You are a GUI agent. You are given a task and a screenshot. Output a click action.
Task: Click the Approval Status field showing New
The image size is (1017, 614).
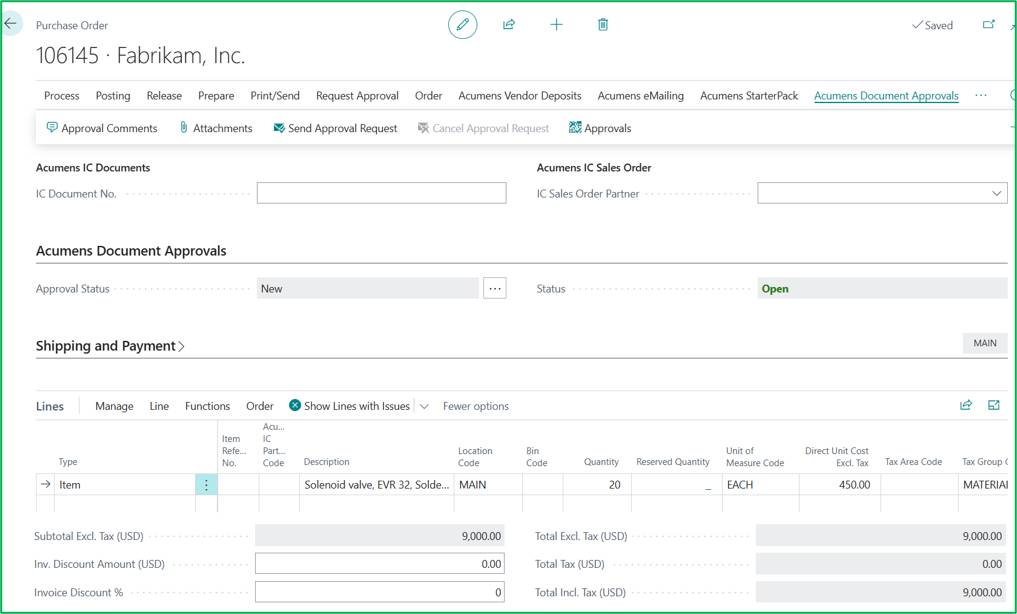(x=368, y=289)
